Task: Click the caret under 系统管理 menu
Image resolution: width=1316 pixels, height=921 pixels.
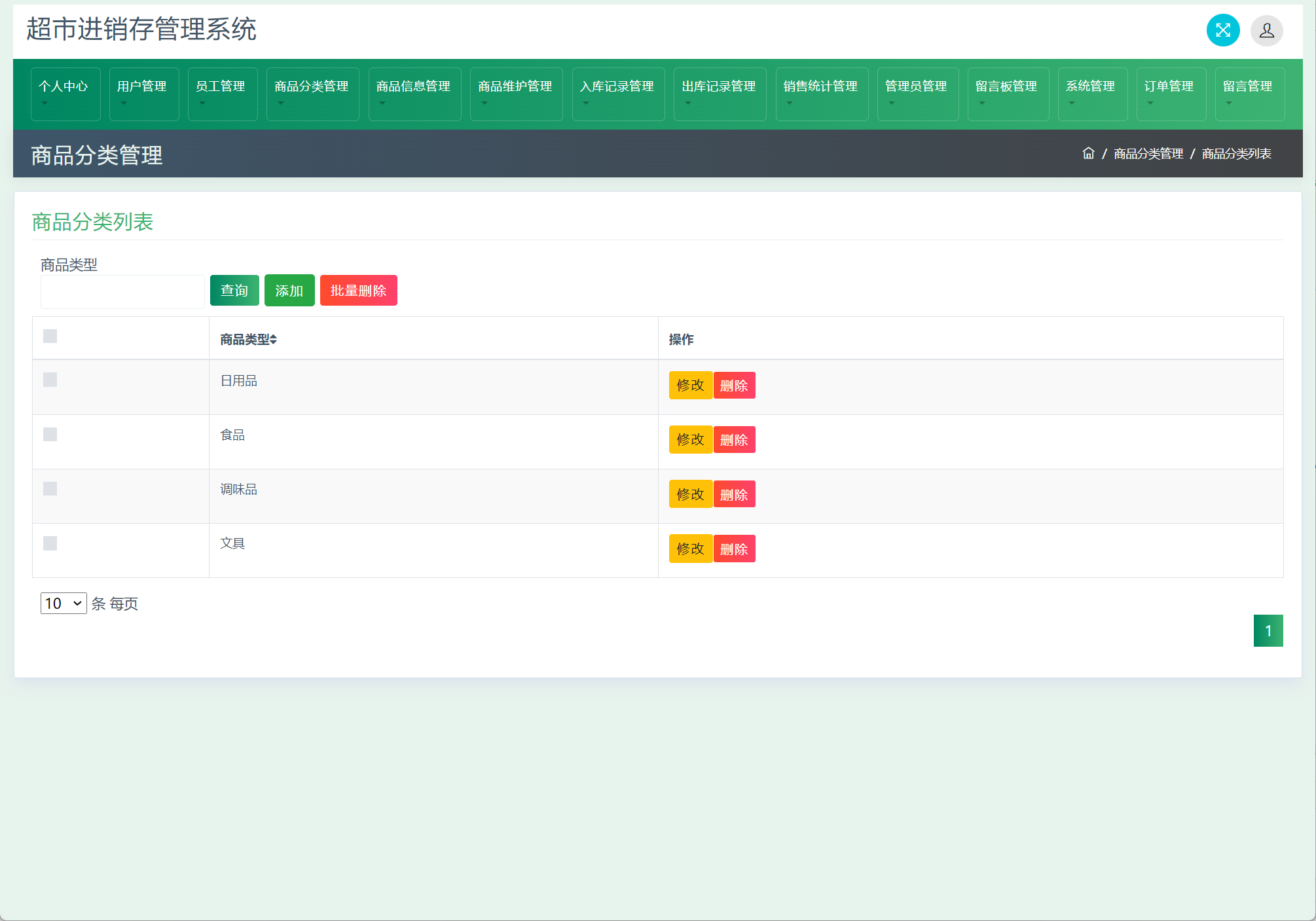Action: click(x=1072, y=103)
